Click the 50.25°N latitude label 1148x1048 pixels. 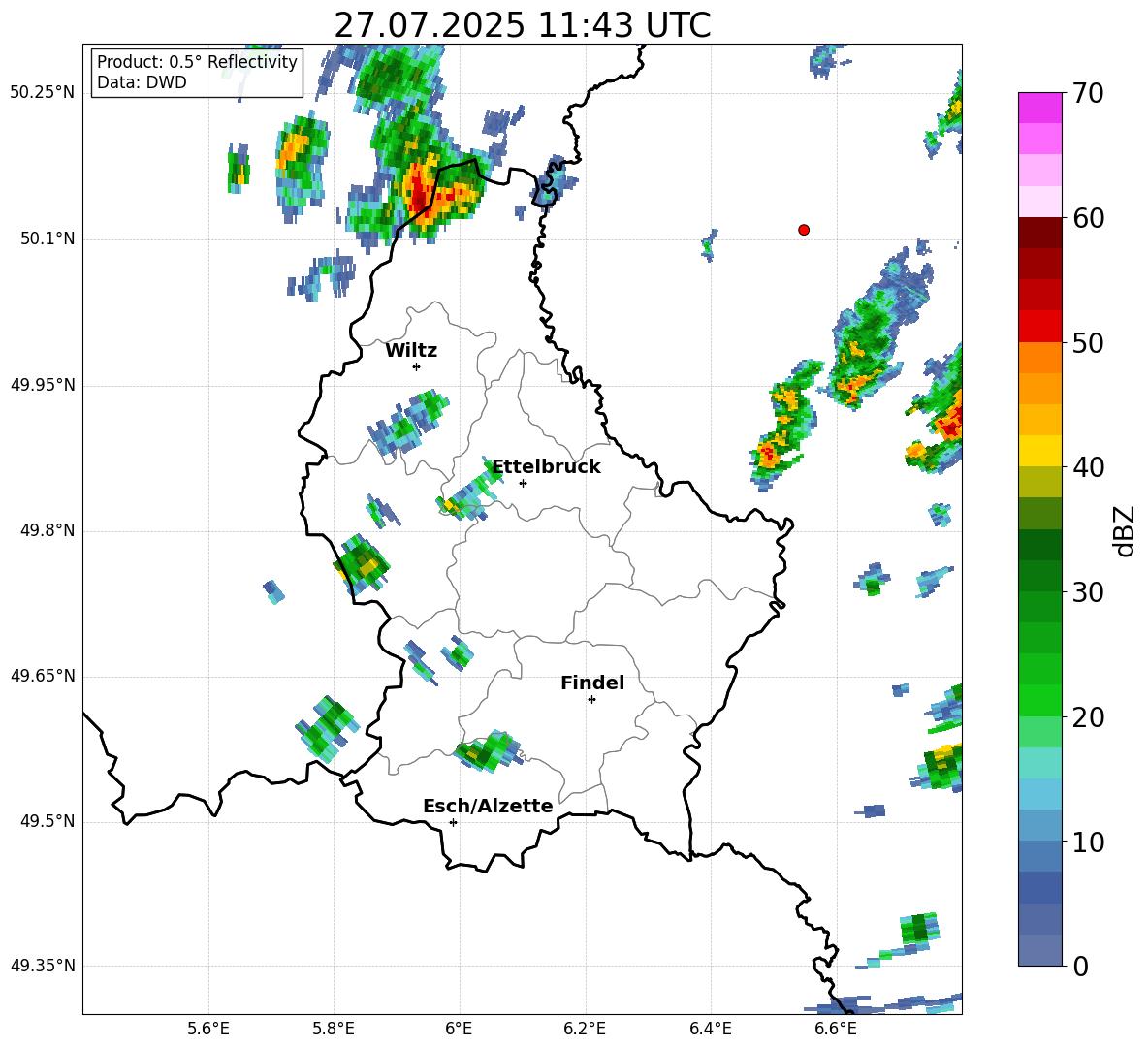point(43,93)
